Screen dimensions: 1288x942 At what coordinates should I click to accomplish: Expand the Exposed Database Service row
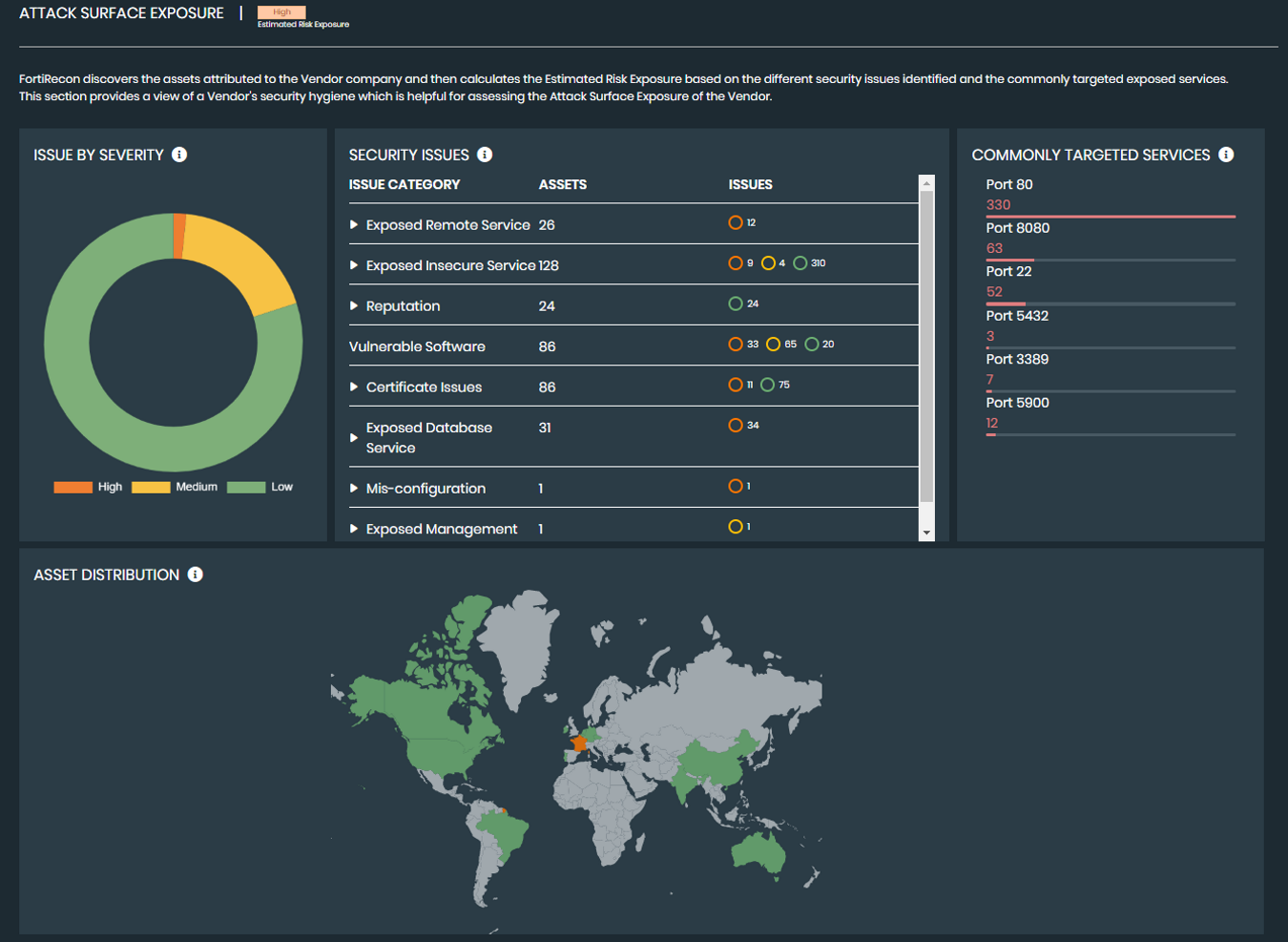click(x=354, y=438)
